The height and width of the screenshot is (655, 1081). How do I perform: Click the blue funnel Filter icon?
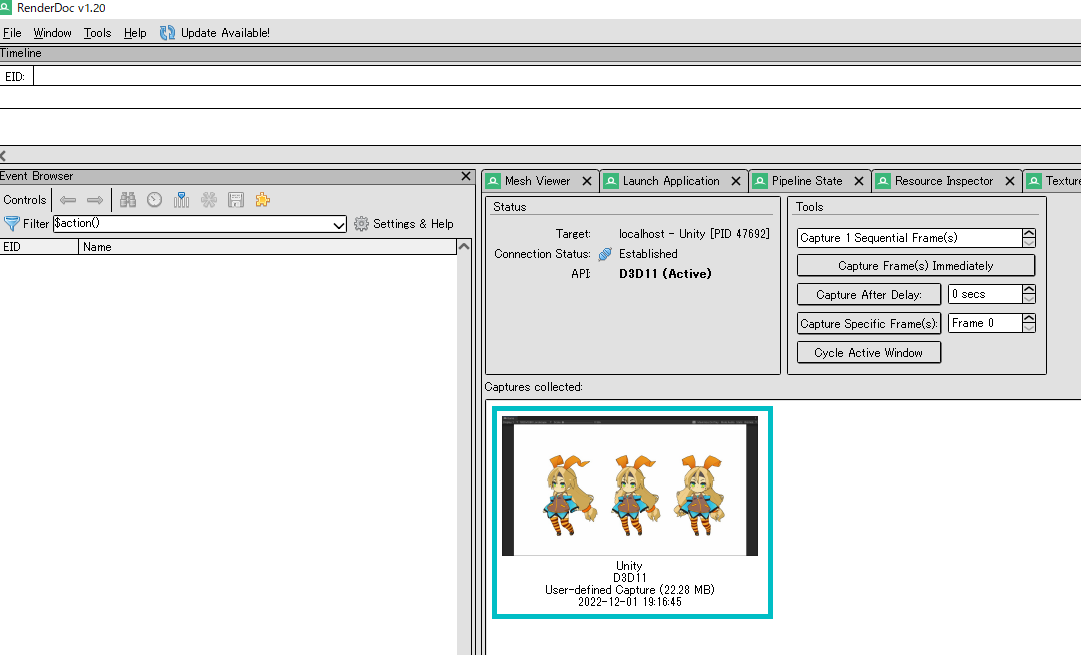[x=12, y=224]
